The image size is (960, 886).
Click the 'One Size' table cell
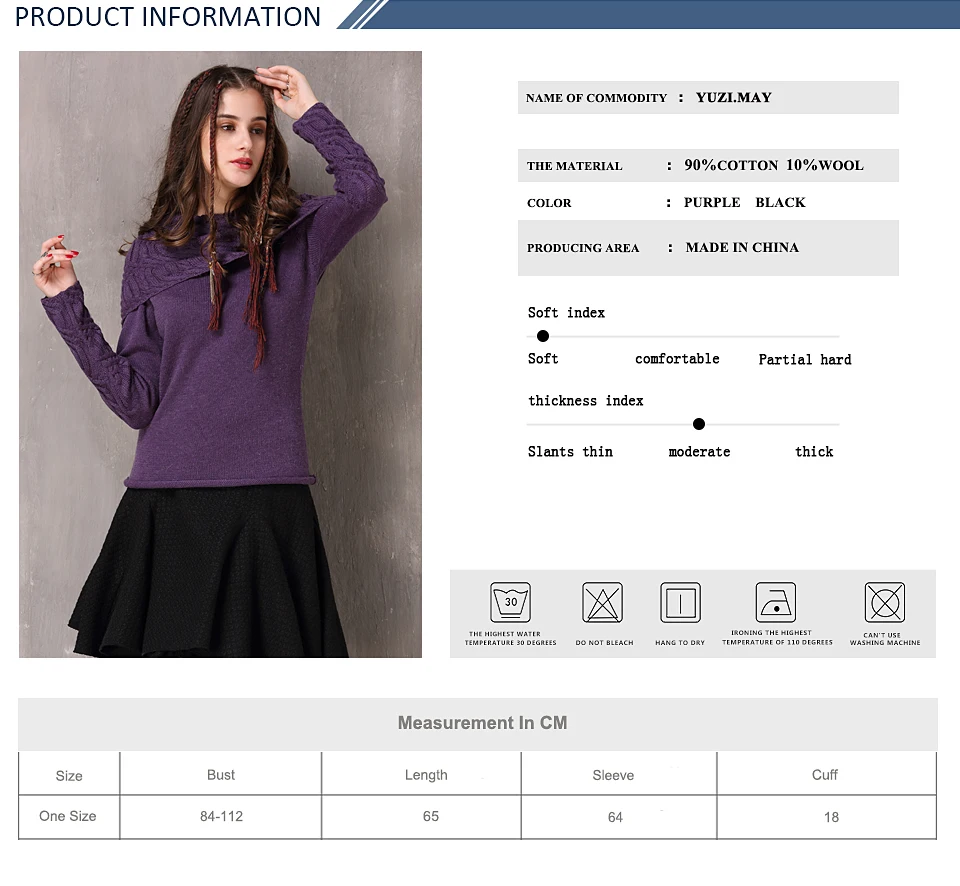68,816
